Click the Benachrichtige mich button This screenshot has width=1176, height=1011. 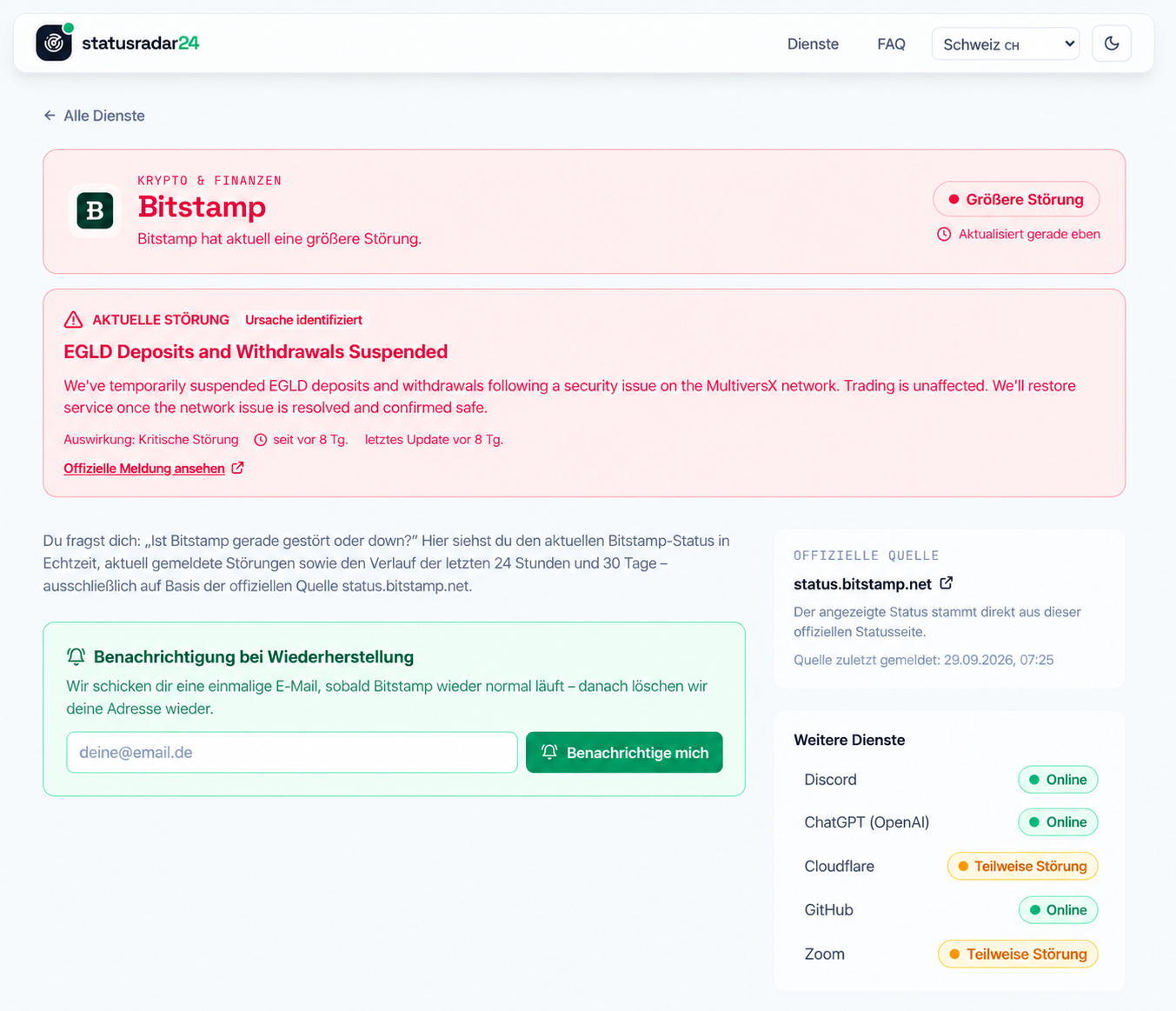coord(624,753)
